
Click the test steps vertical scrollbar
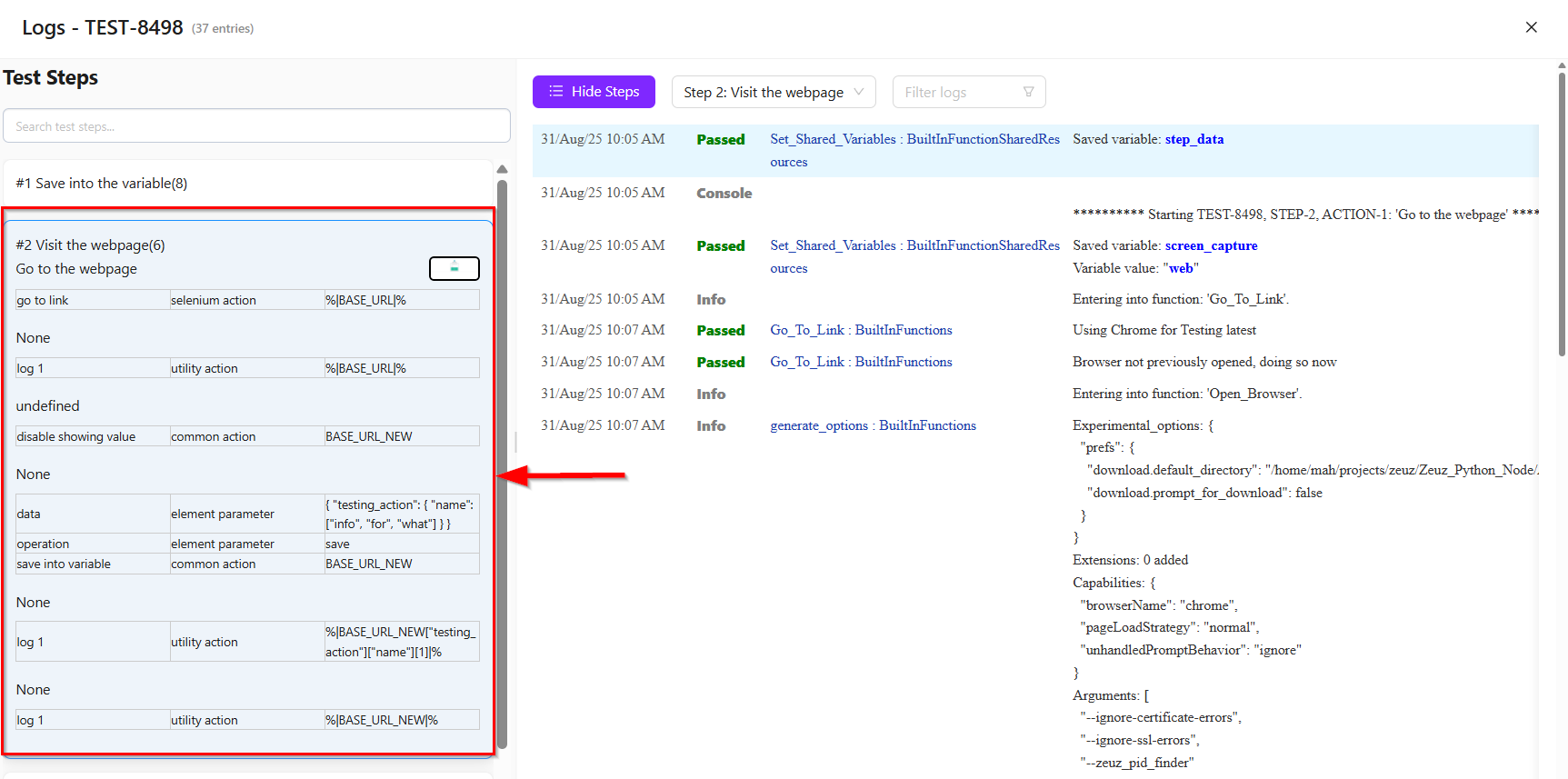point(502,454)
